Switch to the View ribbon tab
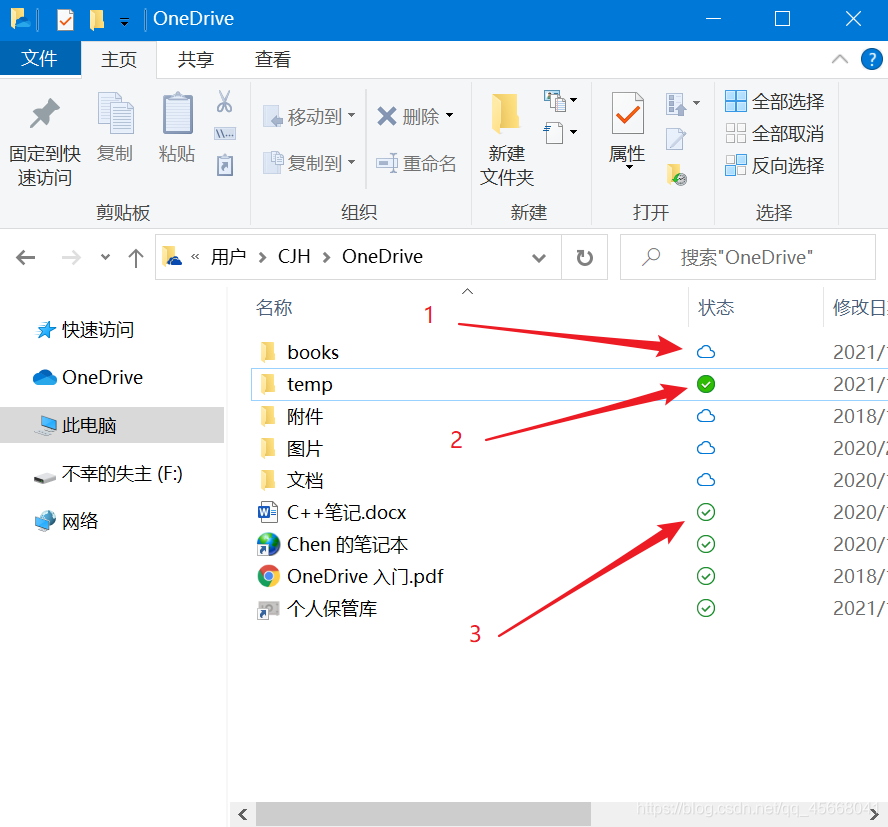Image resolution: width=888 pixels, height=827 pixels. (272, 59)
